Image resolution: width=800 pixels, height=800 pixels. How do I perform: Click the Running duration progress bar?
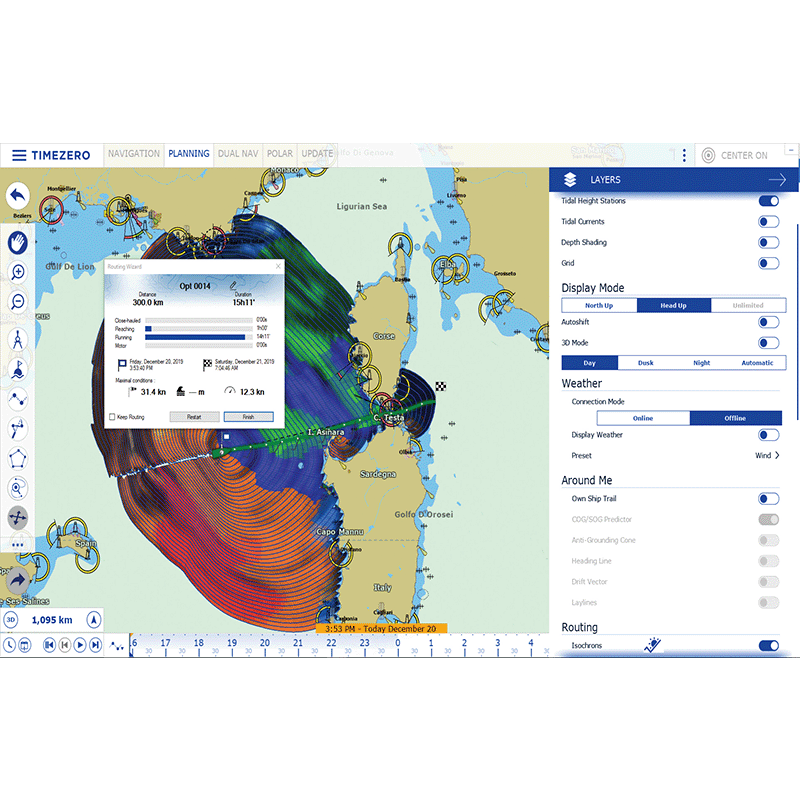click(195, 337)
